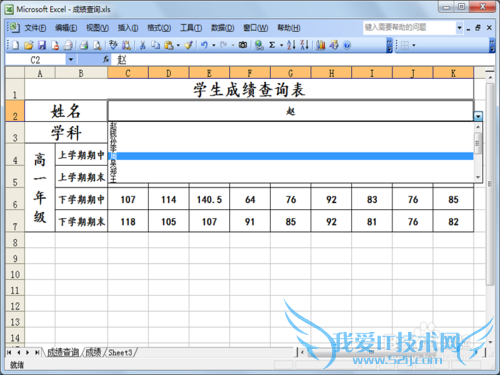Expand the Name Box dropdown
Image resolution: width=500 pixels, height=375 pixels.
[71, 60]
